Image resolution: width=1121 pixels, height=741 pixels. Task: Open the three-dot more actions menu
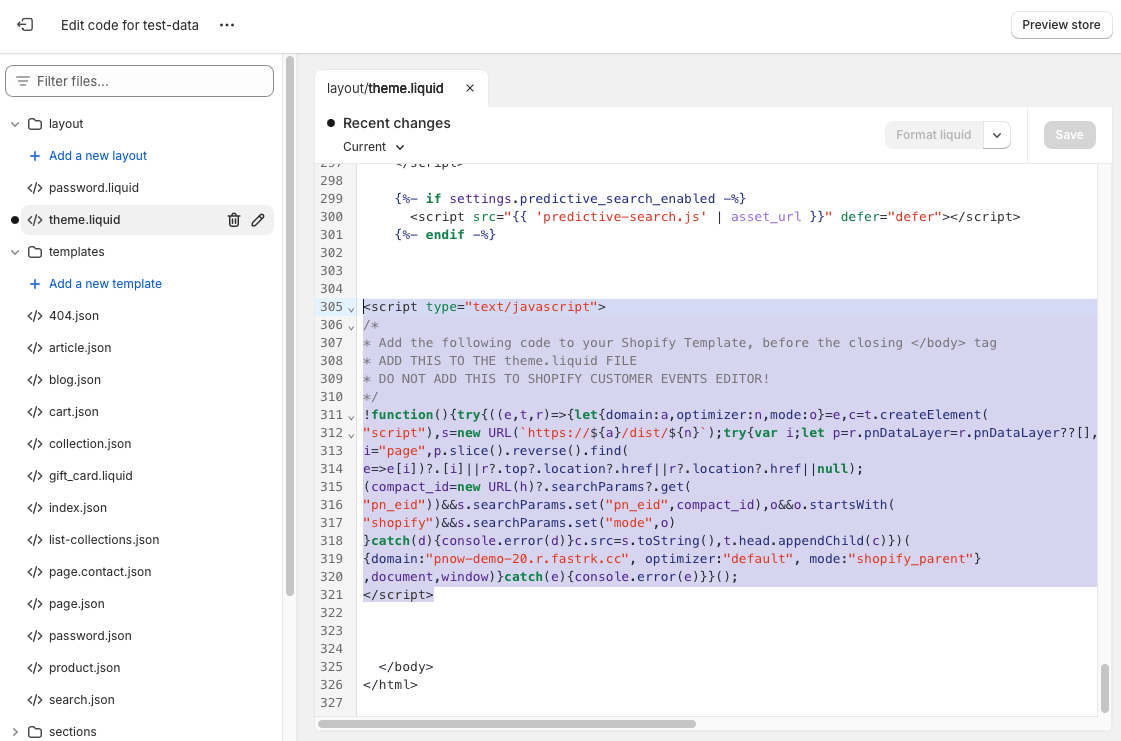pyautogui.click(x=227, y=25)
